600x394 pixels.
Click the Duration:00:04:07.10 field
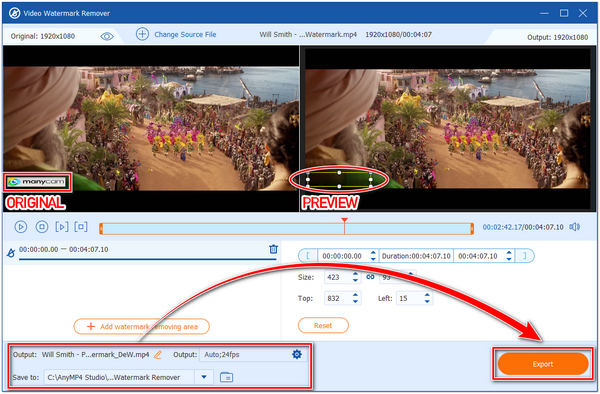click(416, 256)
